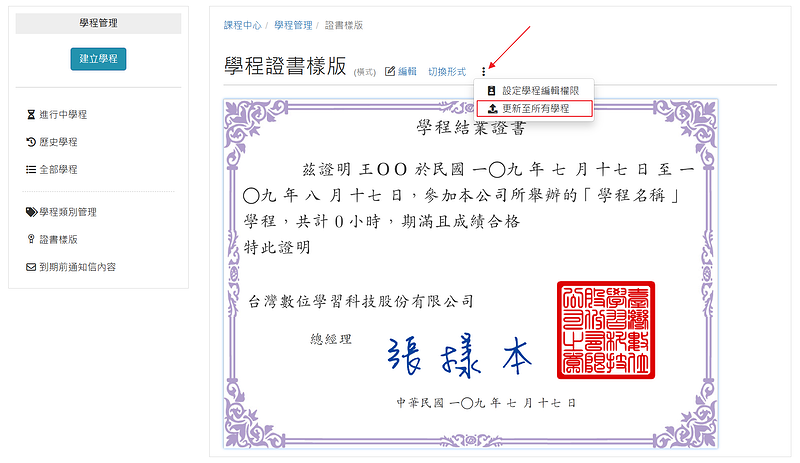Open the three-dot more options menu
Image resolution: width=800 pixels, height=463 pixels.
click(x=484, y=72)
